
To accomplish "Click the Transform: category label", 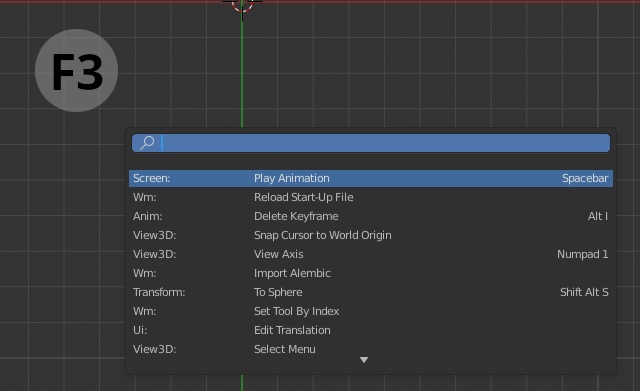I will [x=159, y=292].
